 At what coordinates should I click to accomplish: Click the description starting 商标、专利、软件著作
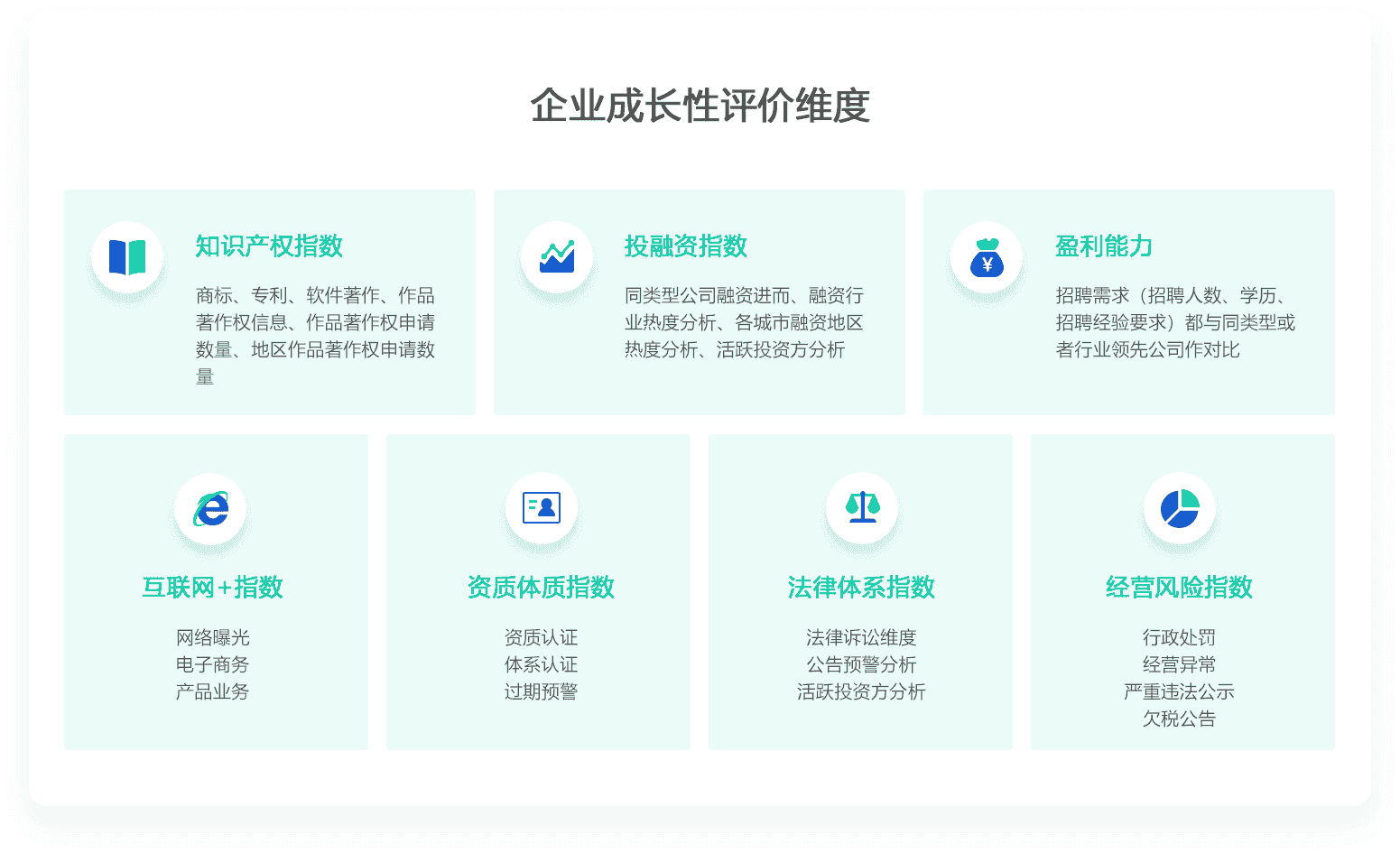pos(315,336)
